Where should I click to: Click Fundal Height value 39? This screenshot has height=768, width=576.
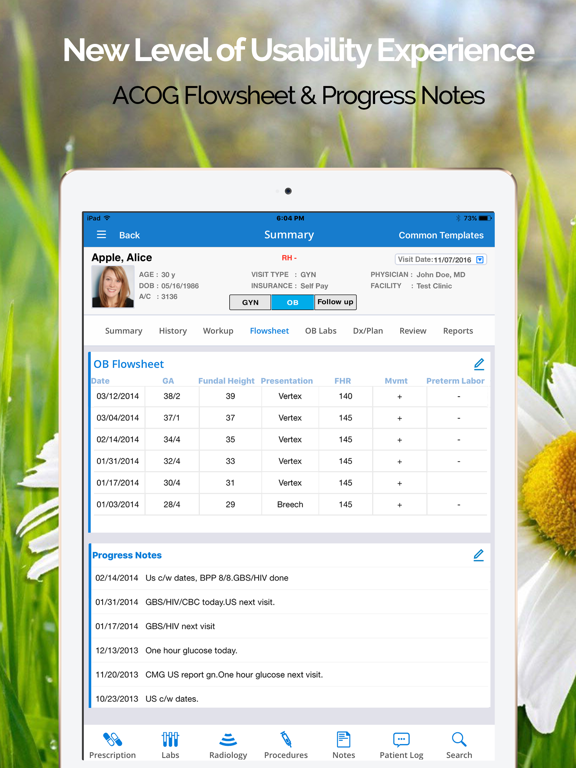pyautogui.click(x=230, y=396)
